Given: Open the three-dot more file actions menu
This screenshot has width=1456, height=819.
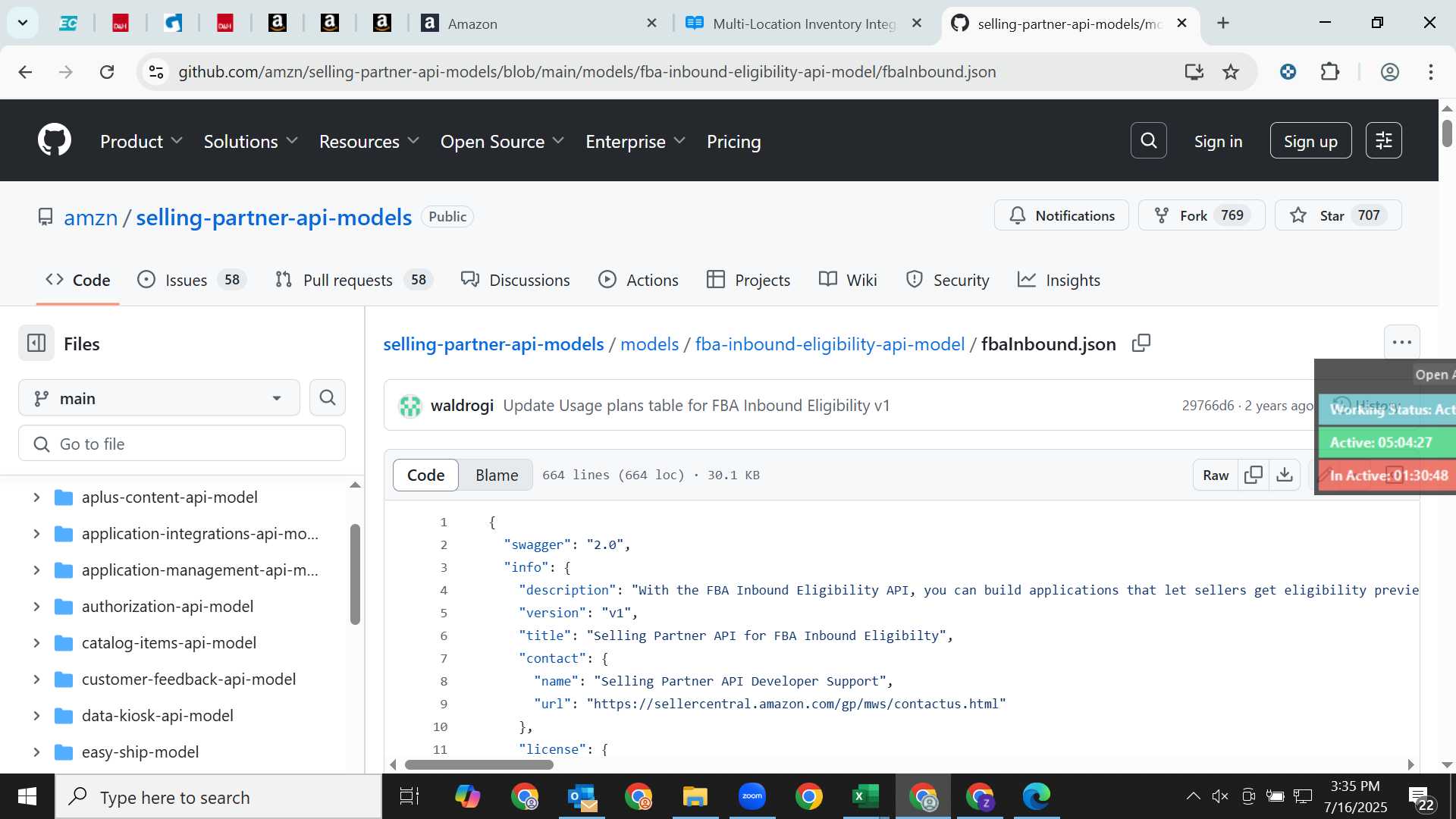Looking at the screenshot, I should (1401, 343).
